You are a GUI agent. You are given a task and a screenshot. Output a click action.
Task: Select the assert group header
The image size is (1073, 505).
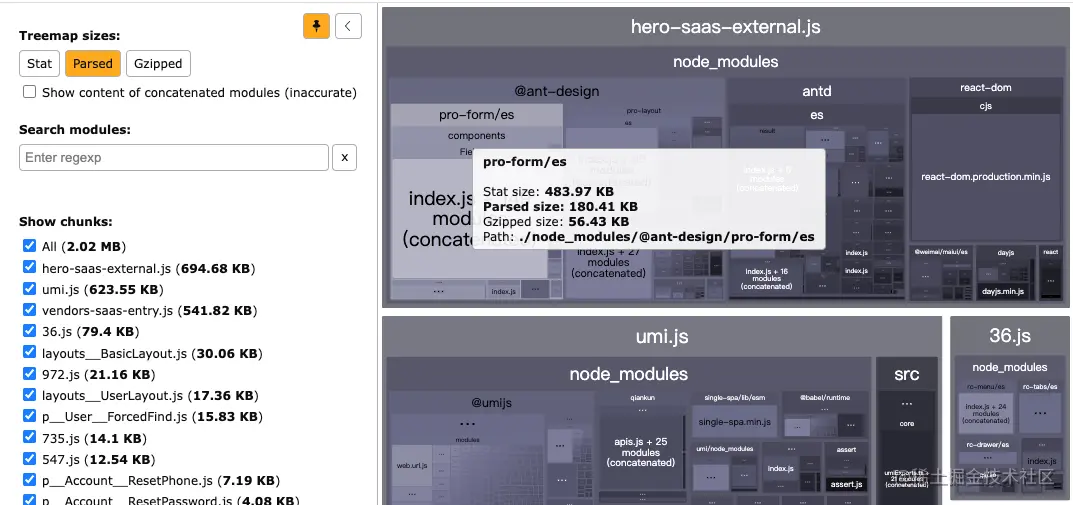[x=846, y=450]
